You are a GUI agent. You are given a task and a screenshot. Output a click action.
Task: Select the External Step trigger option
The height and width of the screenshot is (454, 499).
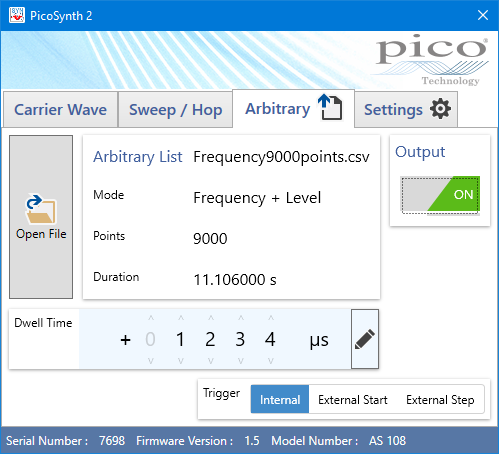(x=440, y=399)
